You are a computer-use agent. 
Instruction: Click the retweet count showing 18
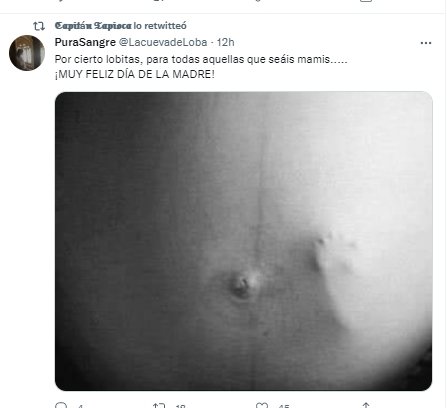pyautogui.click(x=180, y=406)
